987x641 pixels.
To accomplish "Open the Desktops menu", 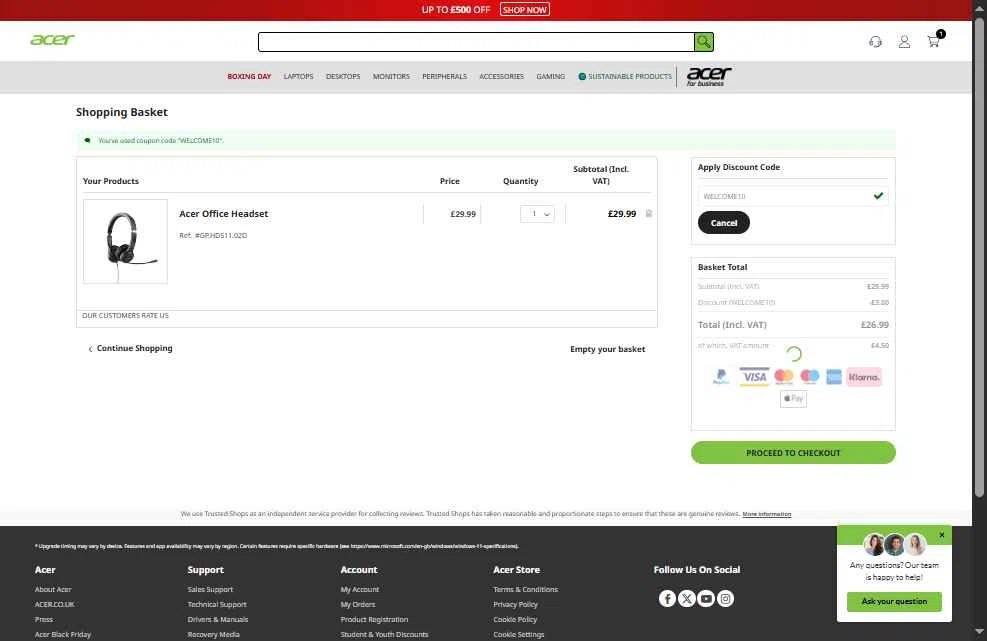I will tap(343, 76).
